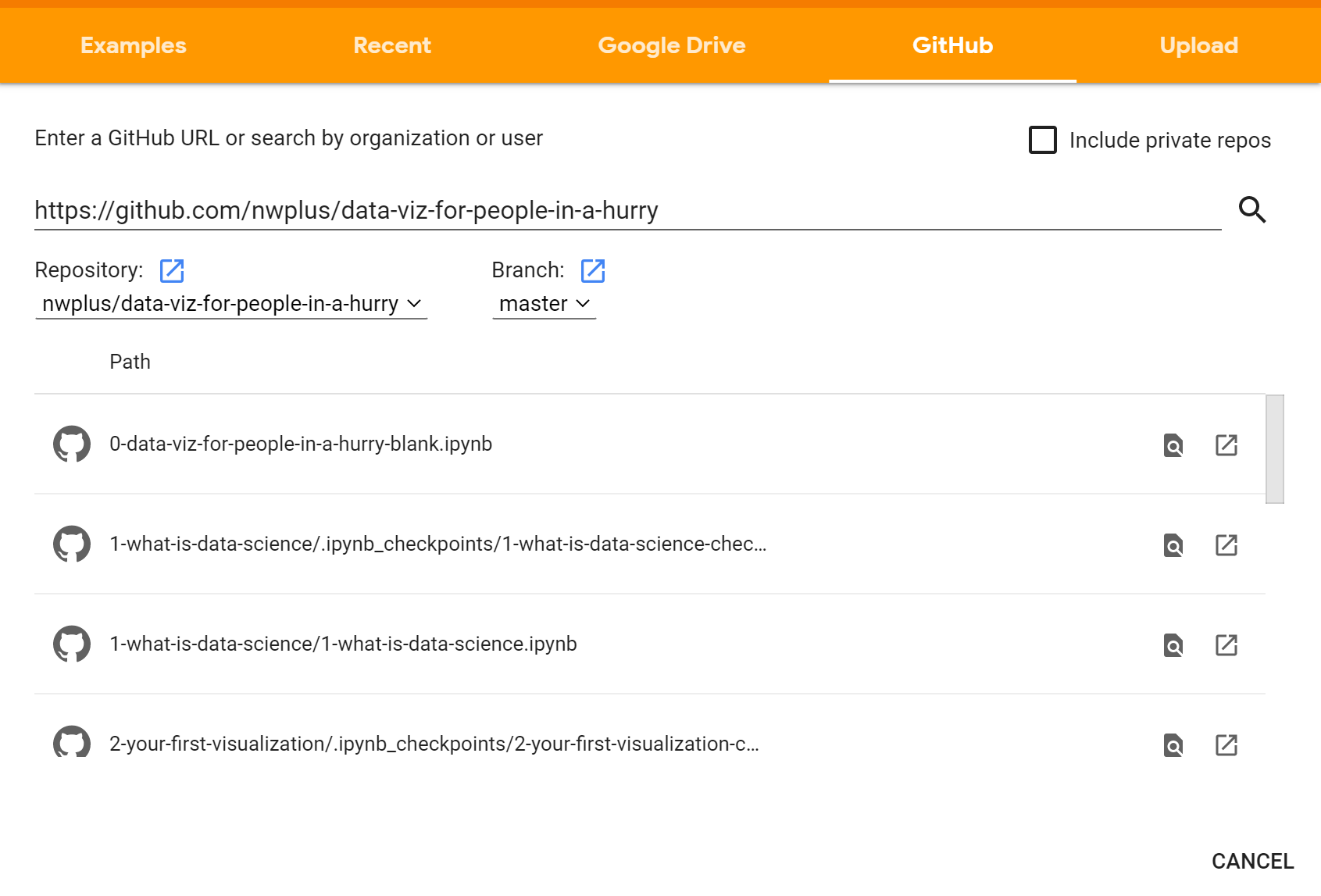Screen dimensions: 1321x896
Task: View 0-data-viz blank notebook on GitHub
Action: click(1173, 445)
